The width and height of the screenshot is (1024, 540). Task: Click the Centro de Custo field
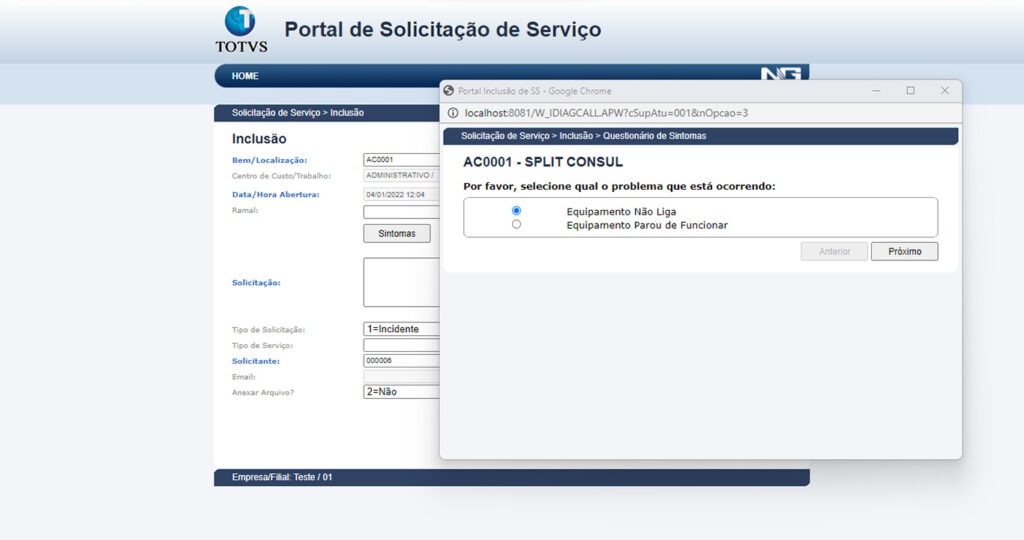click(402, 175)
